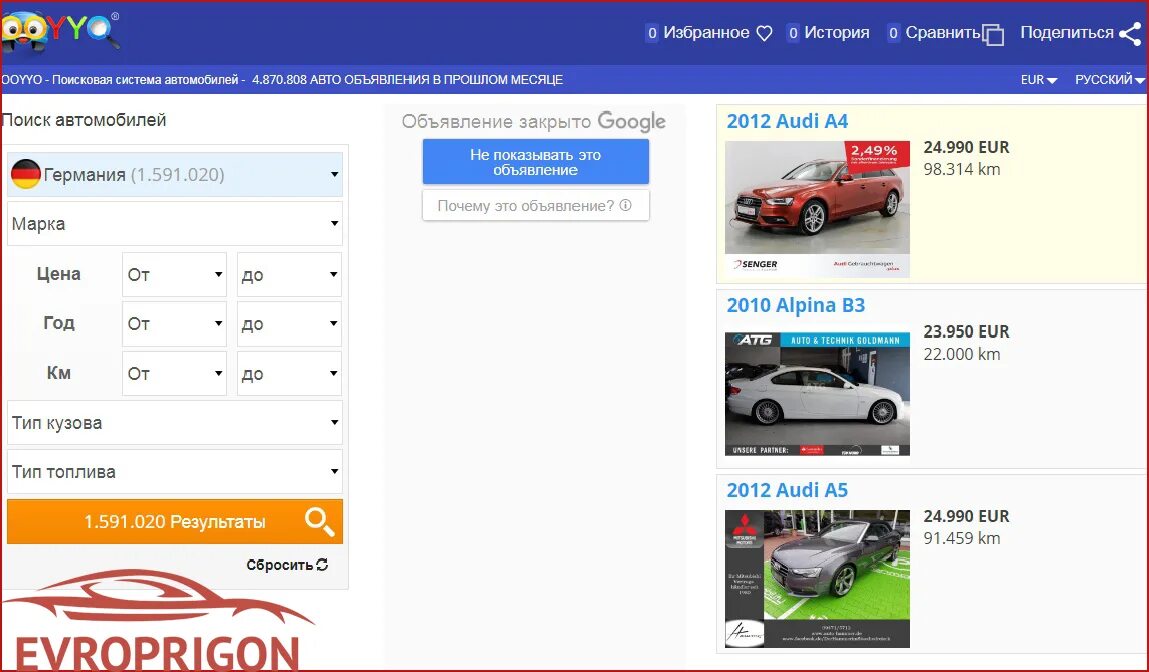Click the search magnifier on Результаты button
This screenshot has height=672, width=1149.
[x=320, y=521]
